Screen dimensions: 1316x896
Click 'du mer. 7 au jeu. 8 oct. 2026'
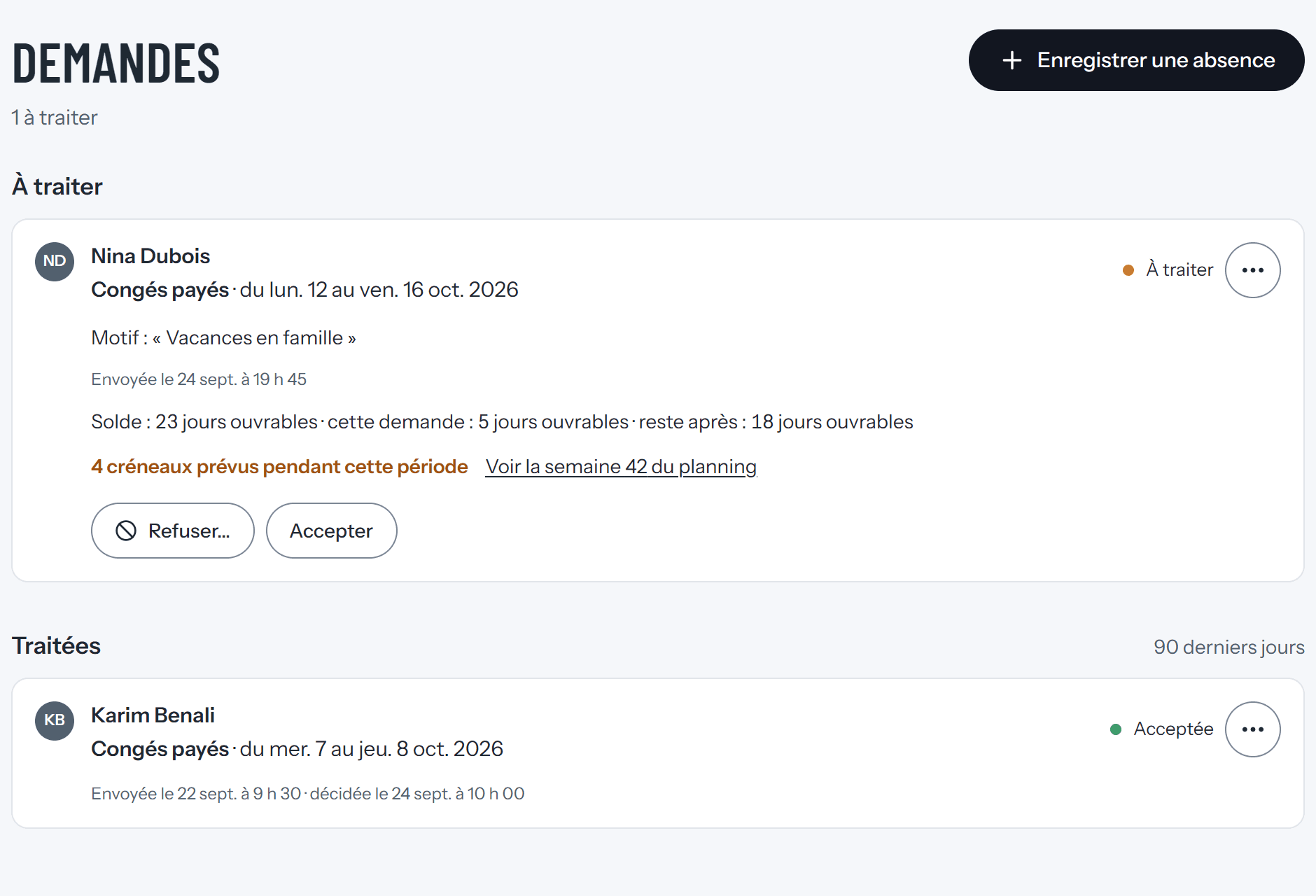(371, 749)
